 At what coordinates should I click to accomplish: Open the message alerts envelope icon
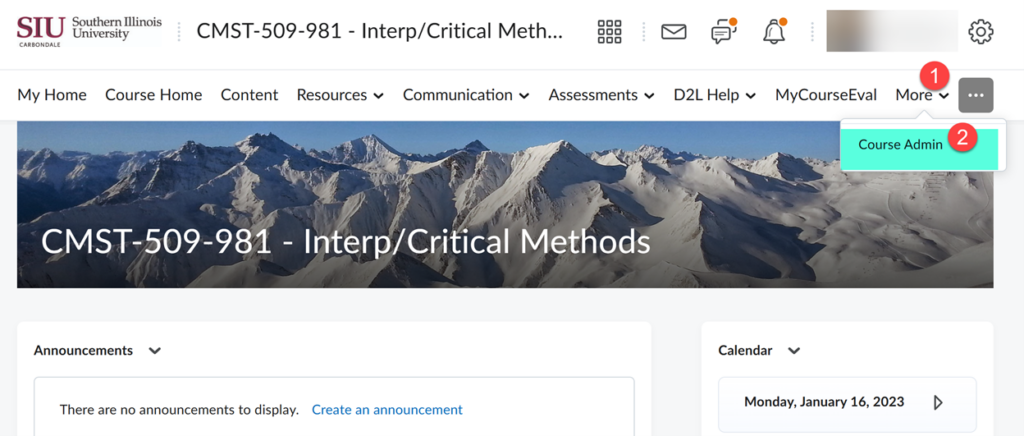point(674,31)
